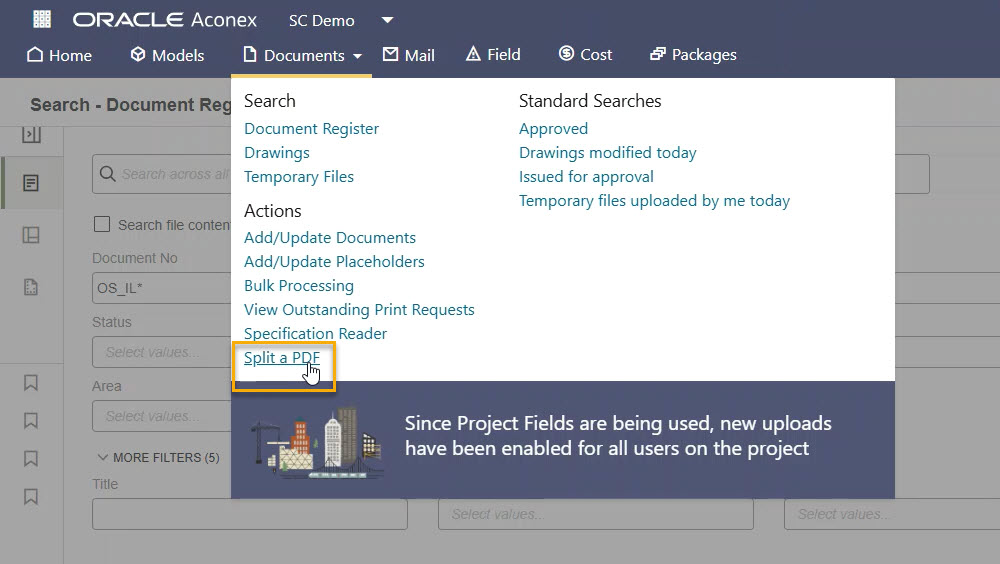Click the Project Fields announcement banner
Viewport: 1000px width, 564px height.
[562, 440]
